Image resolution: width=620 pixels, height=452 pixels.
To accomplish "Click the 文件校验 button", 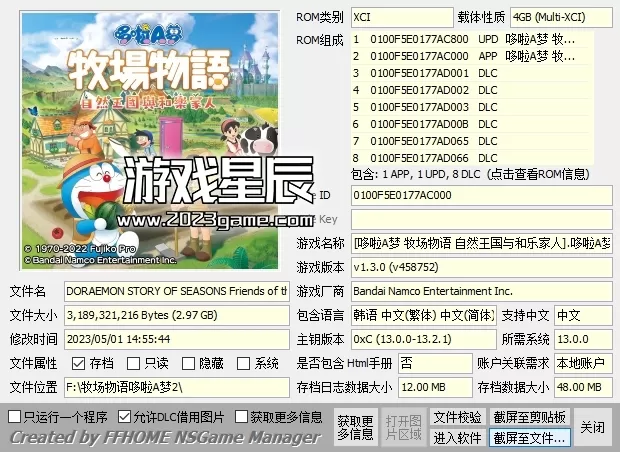I will [457, 416].
